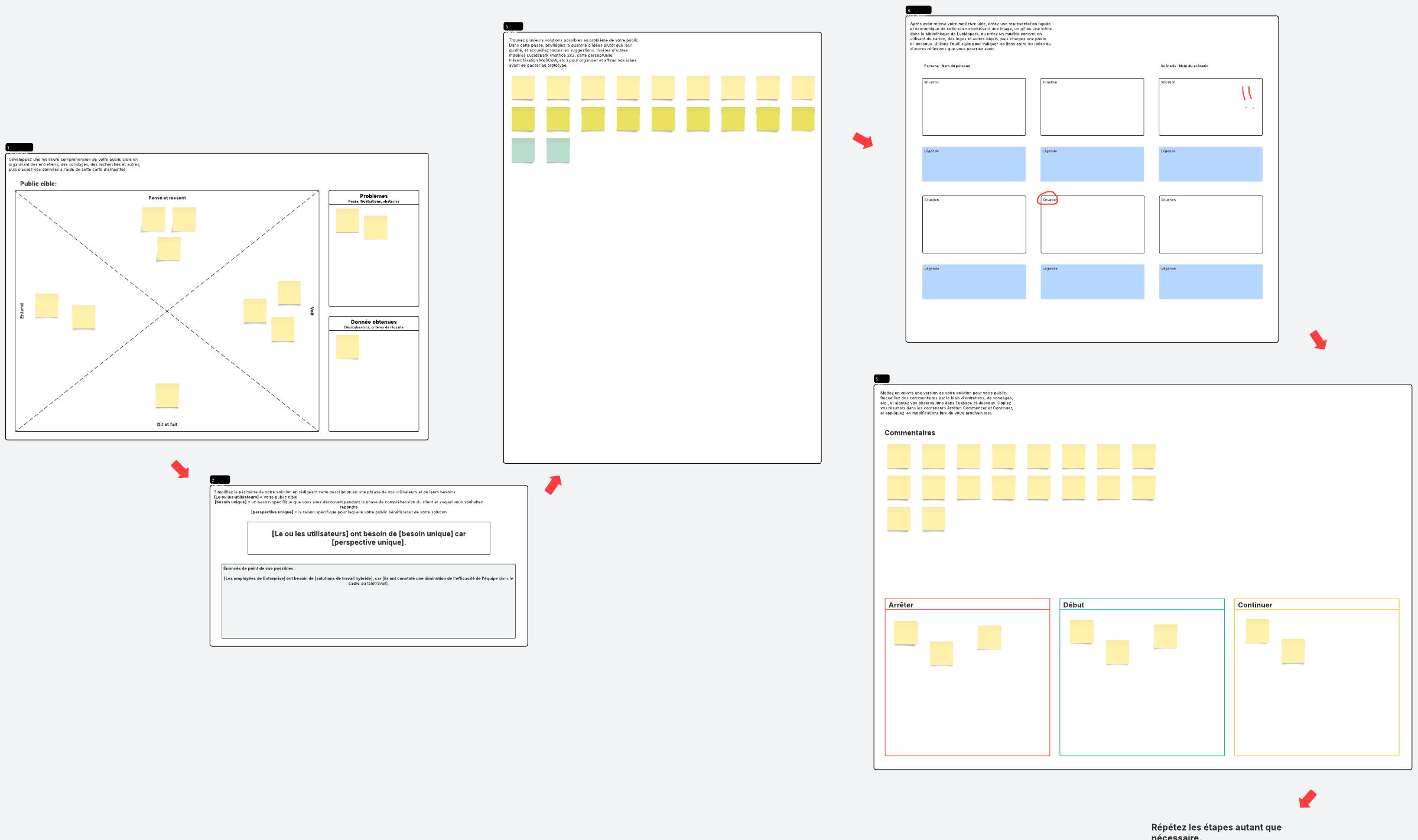Click the black frame label tagged 5.
1418x840 pixels.
(x=881, y=379)
